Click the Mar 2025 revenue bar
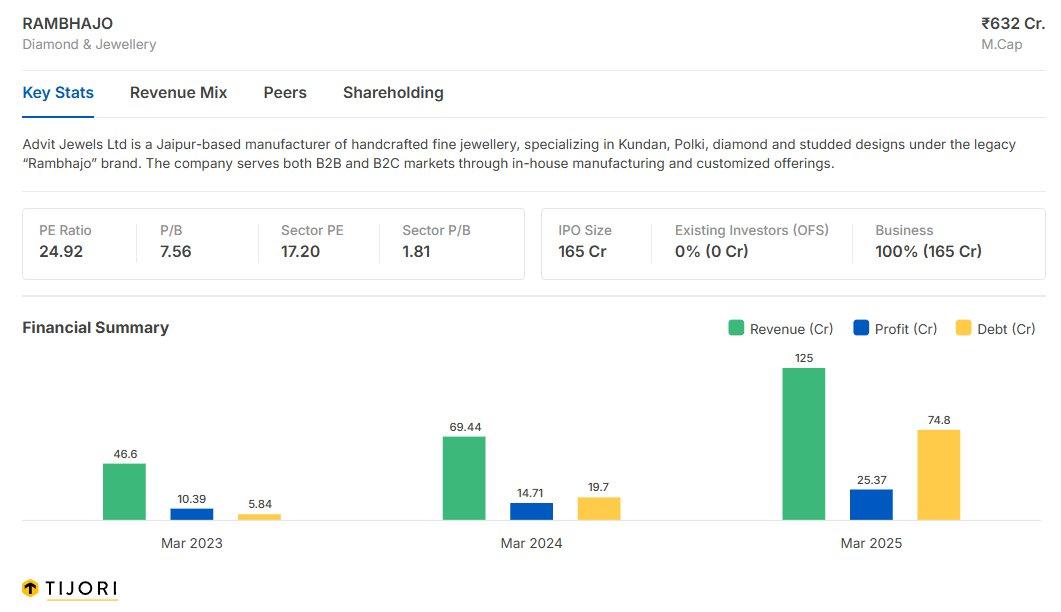The image size is (1061, 612). click(804, 444)
